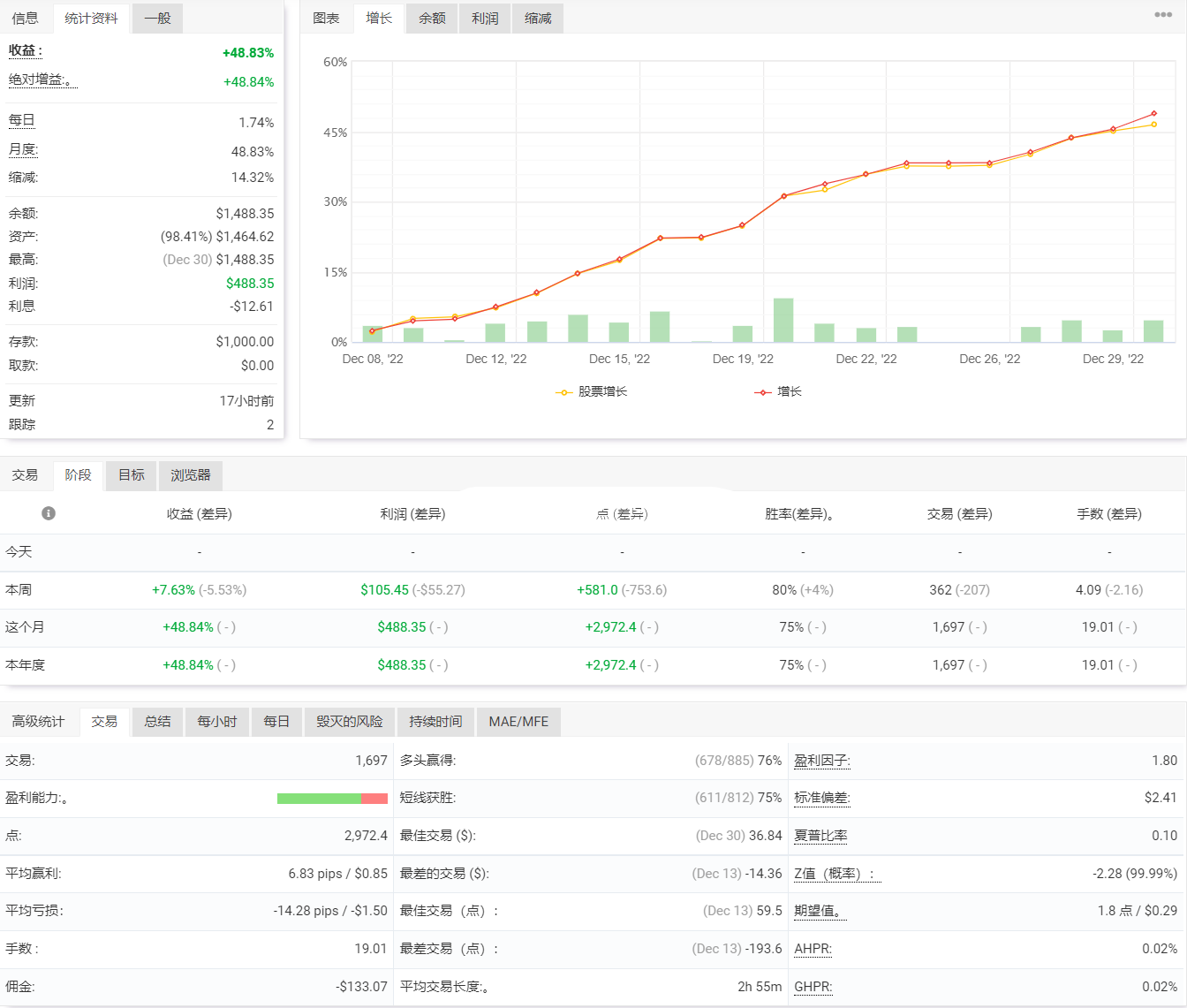Screen dimensions: 1187x1008
Task: Switch to the 余额 chart tab
Action: click(x=432, y=19)
